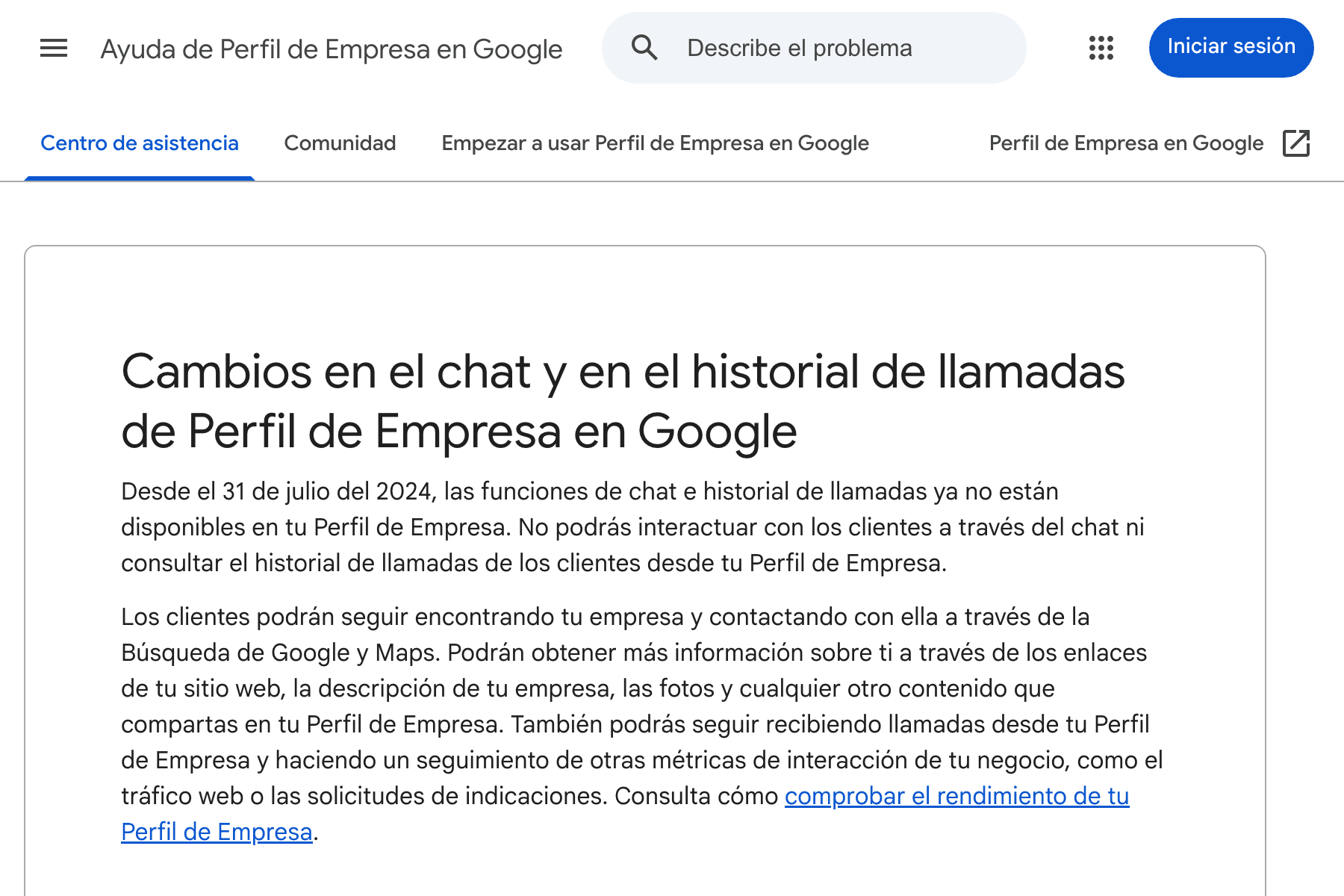Image resolution: width=1344 pixels, height=896 pixels.
Task: Open the hamburger main menu
Action: [54, 49]
